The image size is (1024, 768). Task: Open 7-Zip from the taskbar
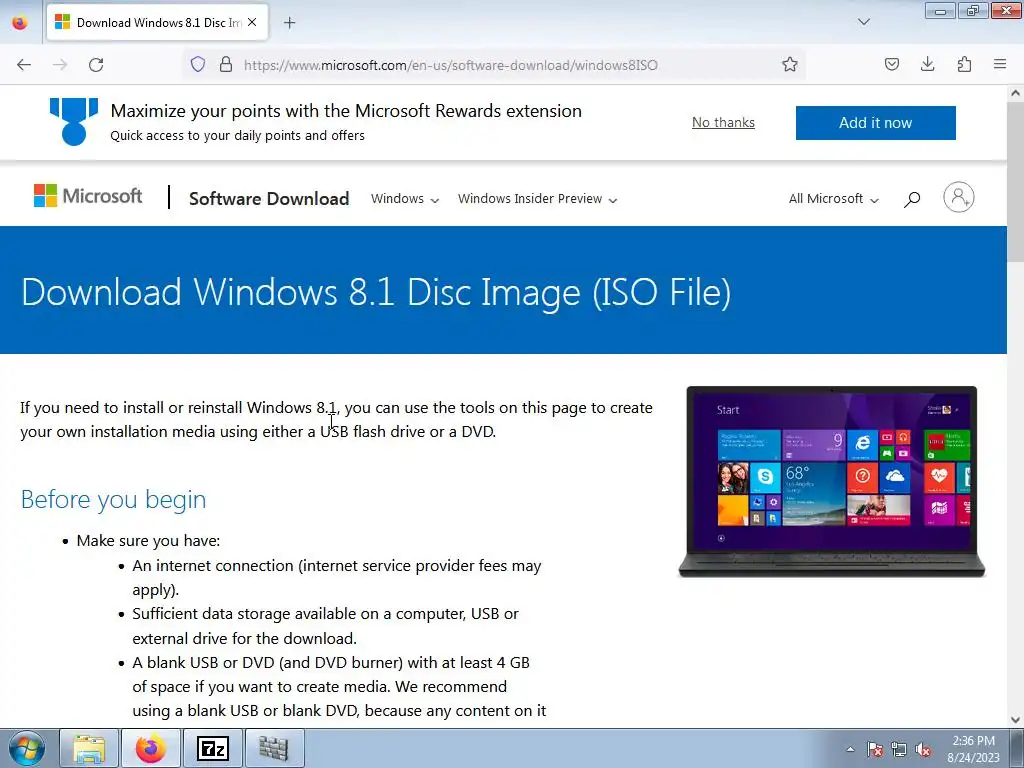[213, 748]
